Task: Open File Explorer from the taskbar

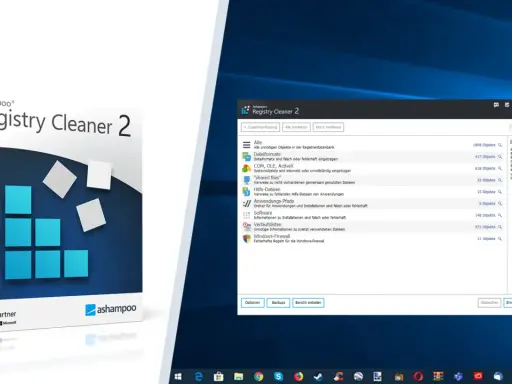Action: point(238,377)
